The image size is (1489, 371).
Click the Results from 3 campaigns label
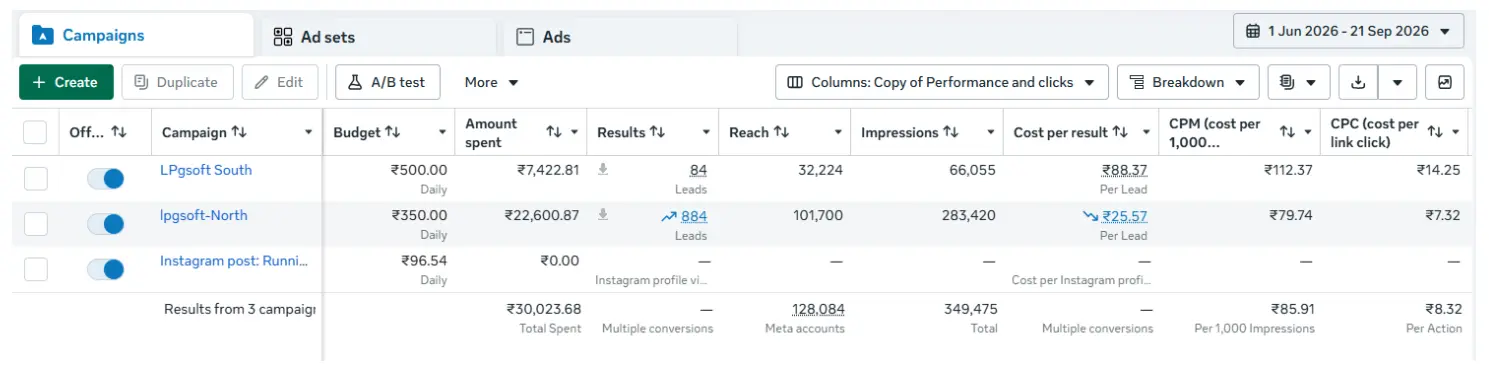coord(240,309)
